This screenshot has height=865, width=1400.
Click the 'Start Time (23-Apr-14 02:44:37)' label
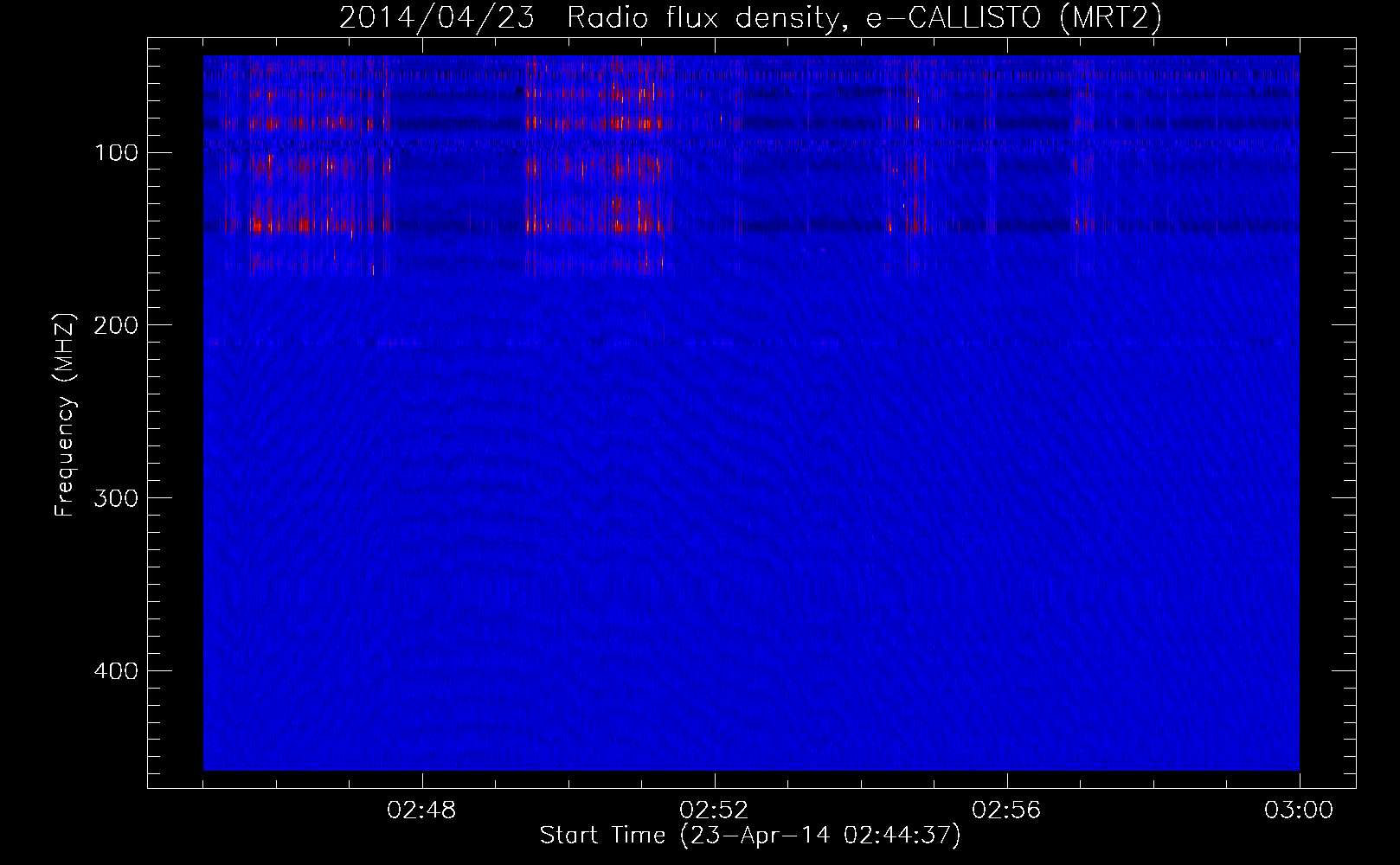pyautogui.click(x=750, y=836)
